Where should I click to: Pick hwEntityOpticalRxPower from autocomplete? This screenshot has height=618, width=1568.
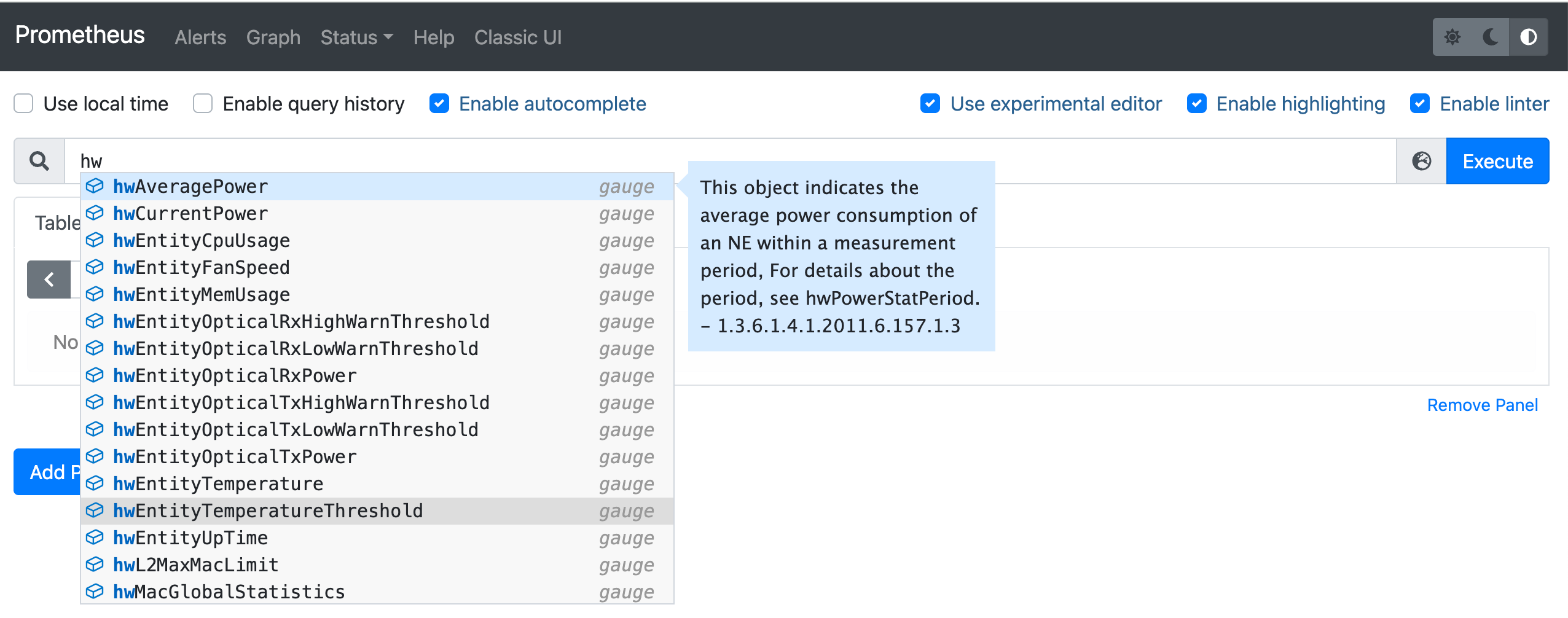377,375
